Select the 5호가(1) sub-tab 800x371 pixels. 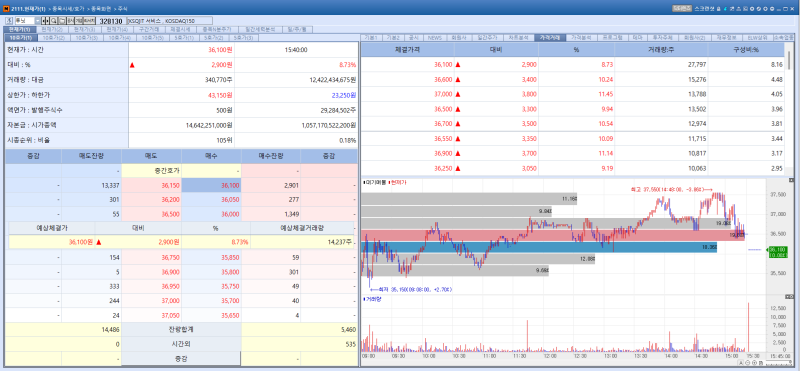pyautogui.click(x=185, y=38)
